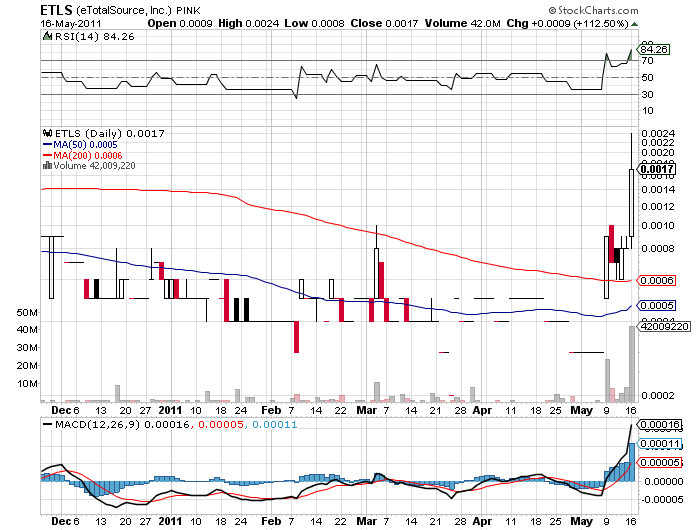Click the blue 0.00011 tag on the MACD axis
Screen dimensions: 700x530
pos(660,444)
